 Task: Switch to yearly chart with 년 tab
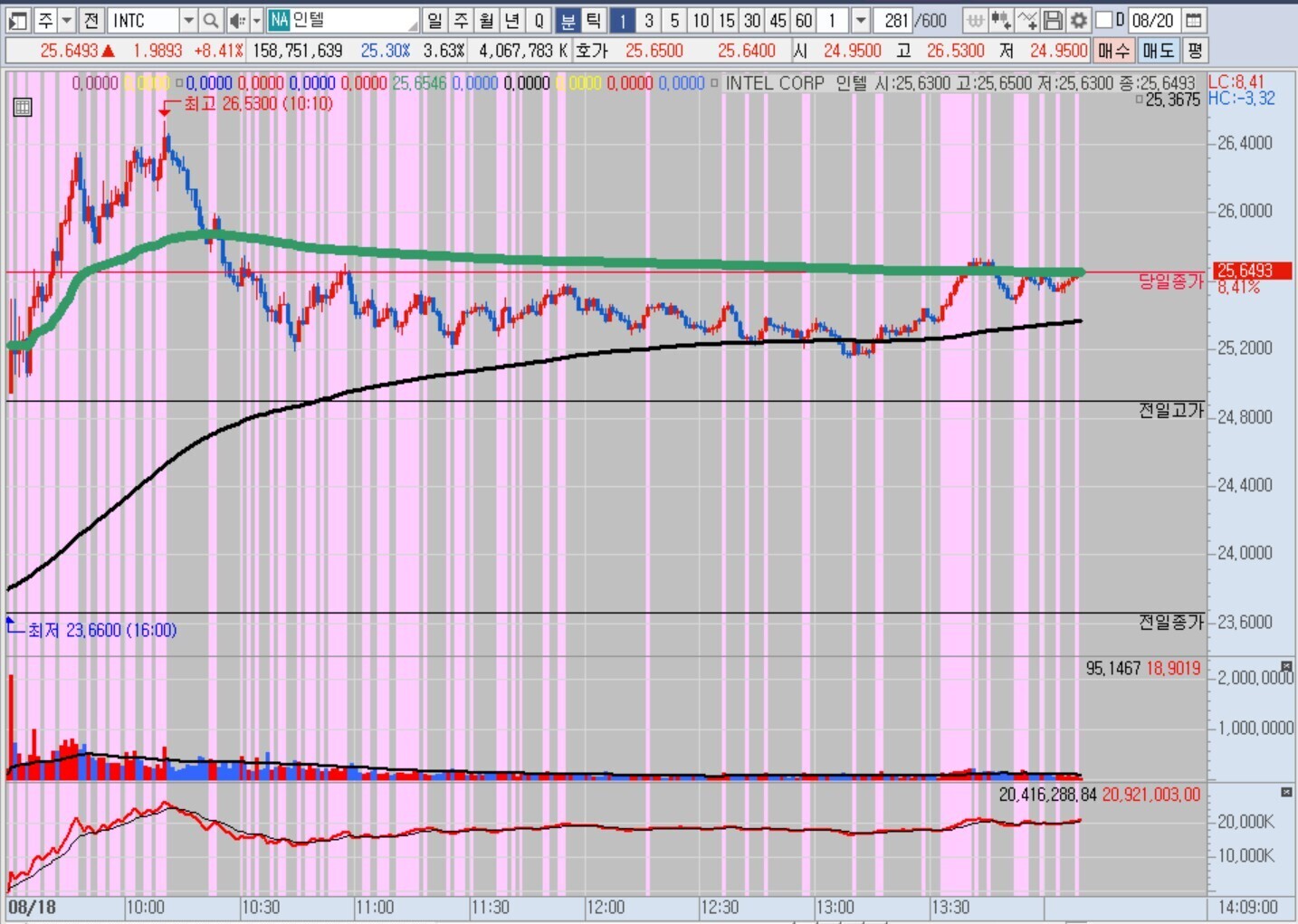[x=512, y=20]
